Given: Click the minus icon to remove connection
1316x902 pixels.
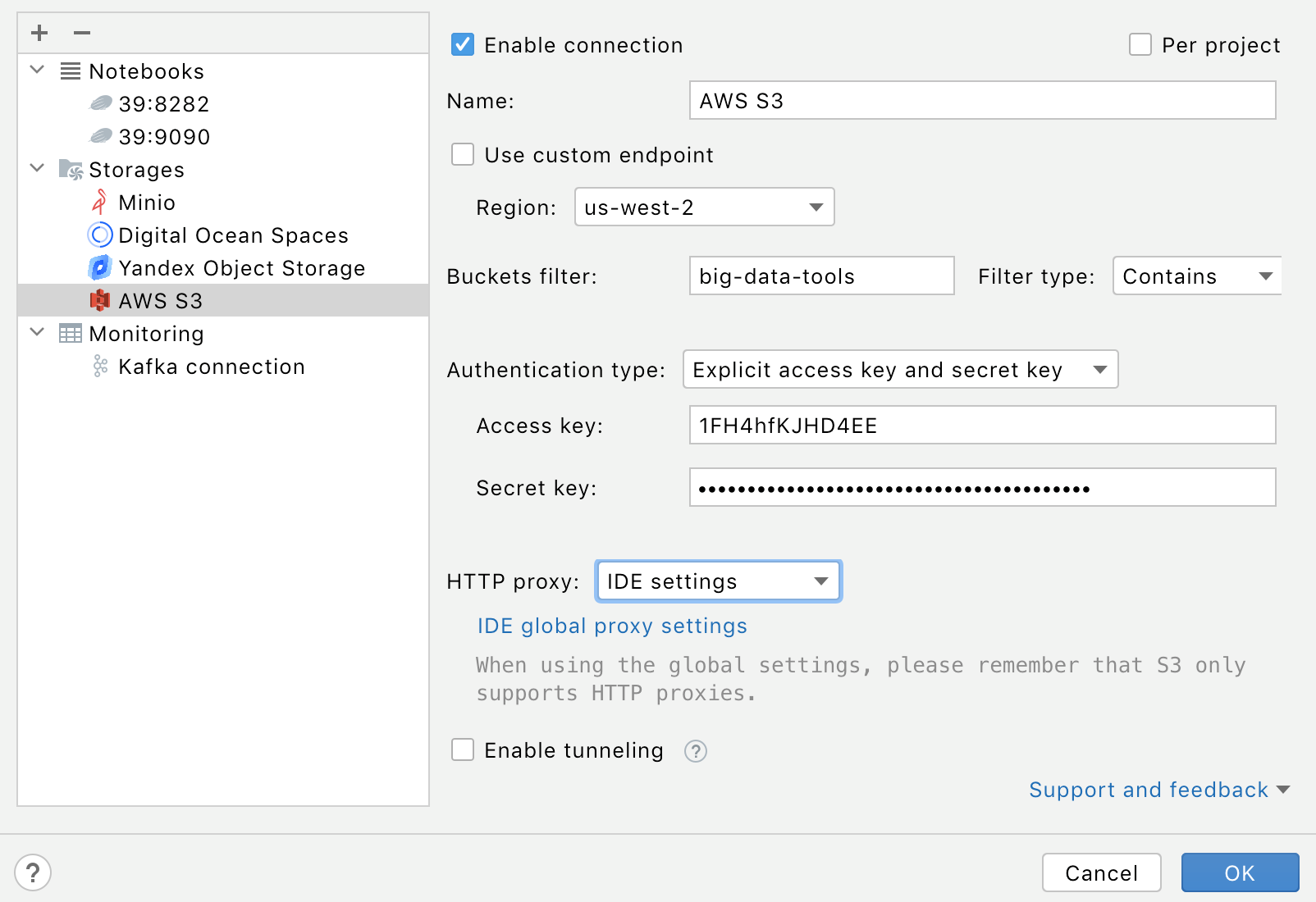Looking at the screenshot, I should tap(82, 33).
